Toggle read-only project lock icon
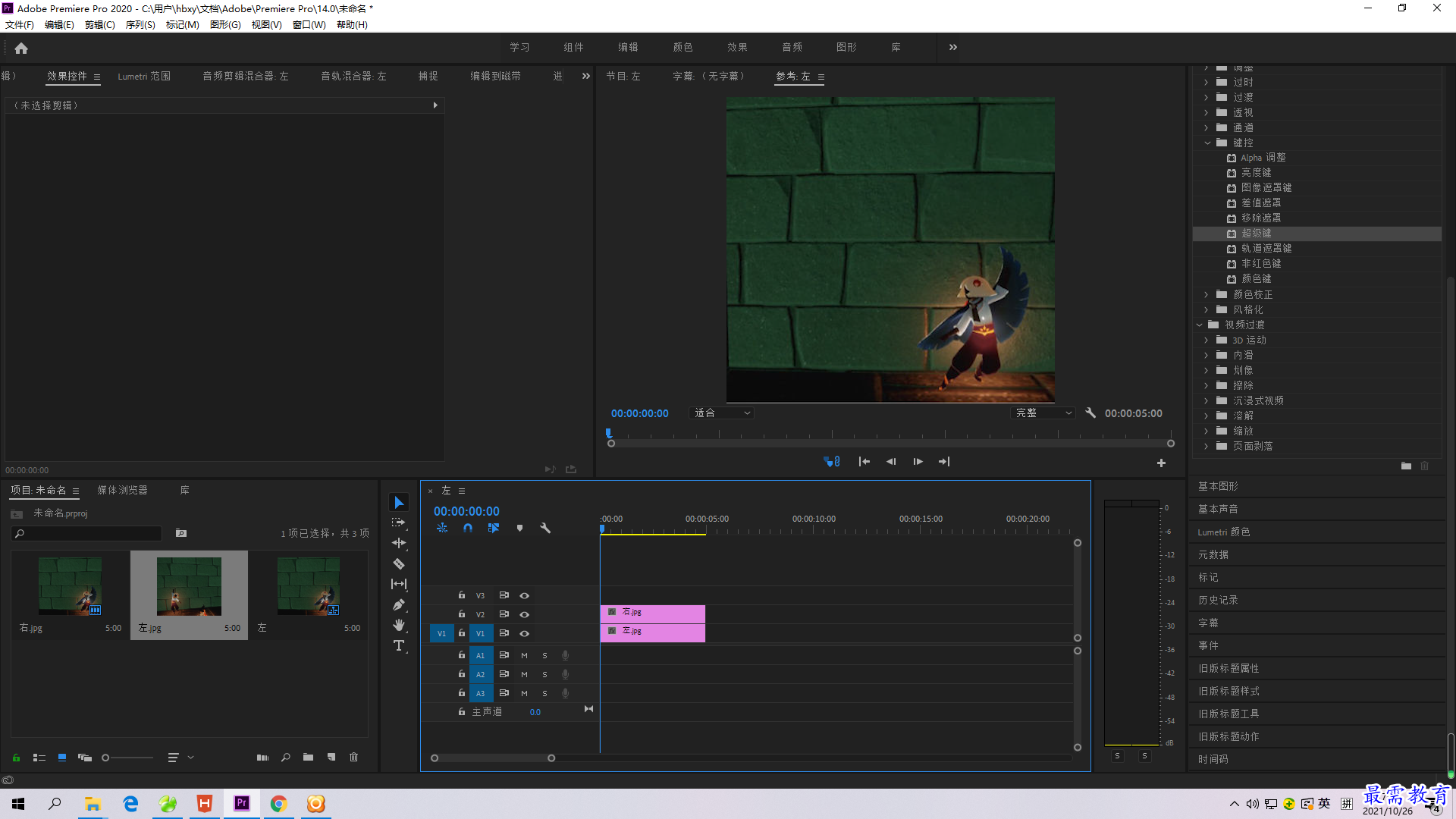1456x819 pixels. pyautogui.click(x=16, y=757)
